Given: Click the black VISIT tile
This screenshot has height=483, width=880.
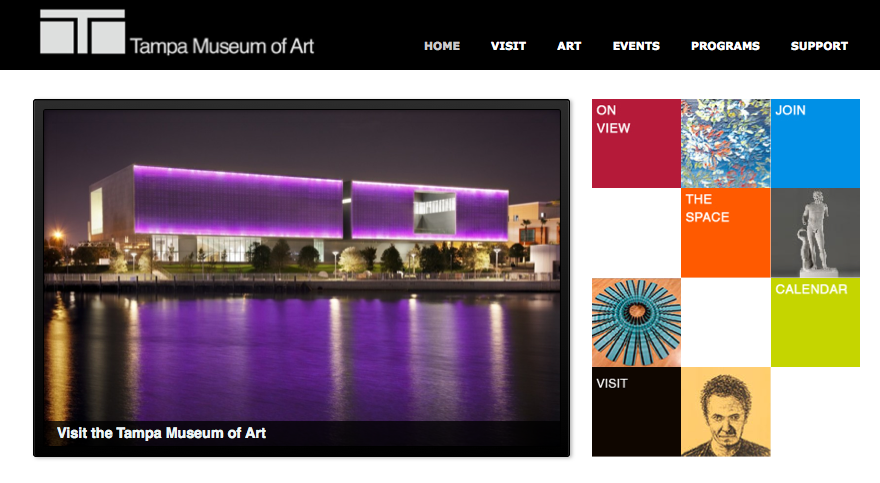Looking at the screenshot, I should (x=636, y=412).
